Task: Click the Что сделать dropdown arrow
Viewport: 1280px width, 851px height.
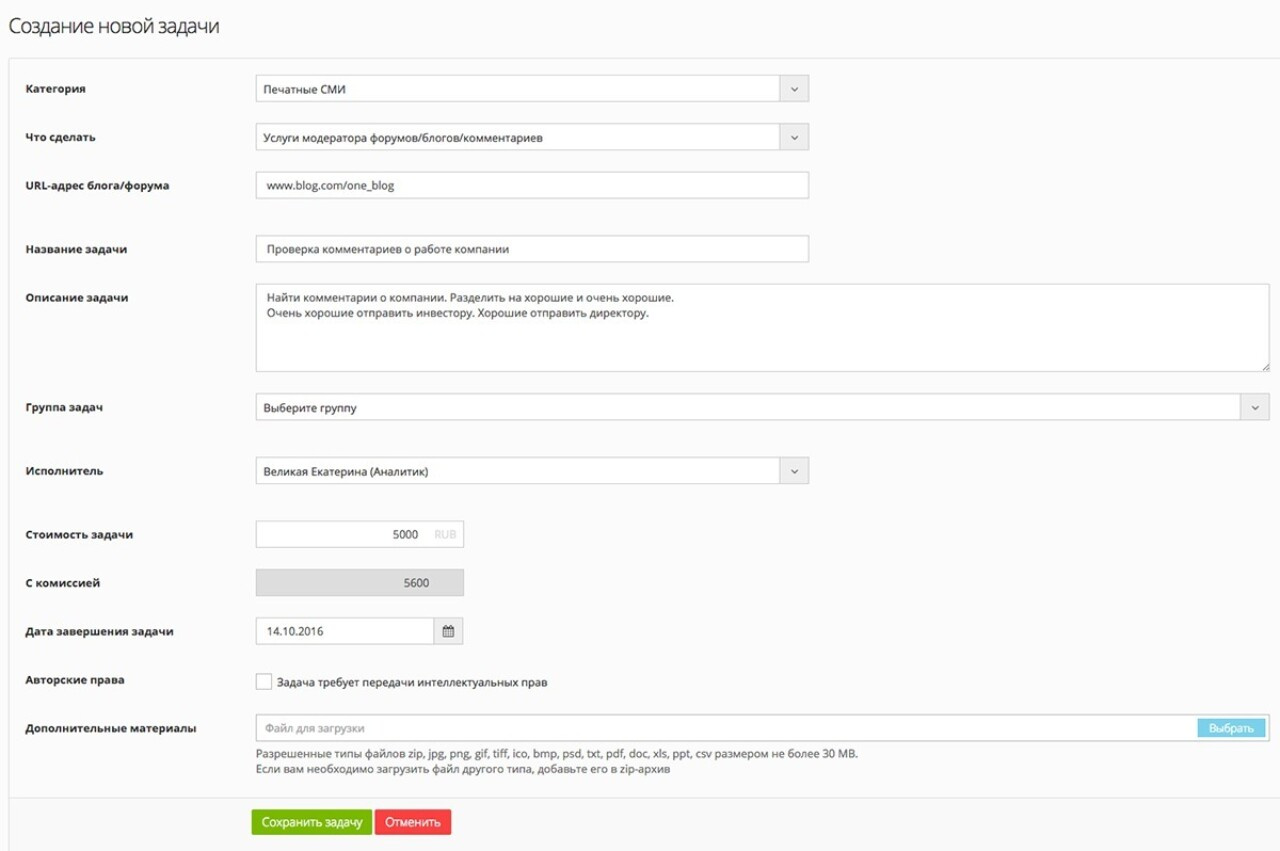Action: click(x=793, y=137)
